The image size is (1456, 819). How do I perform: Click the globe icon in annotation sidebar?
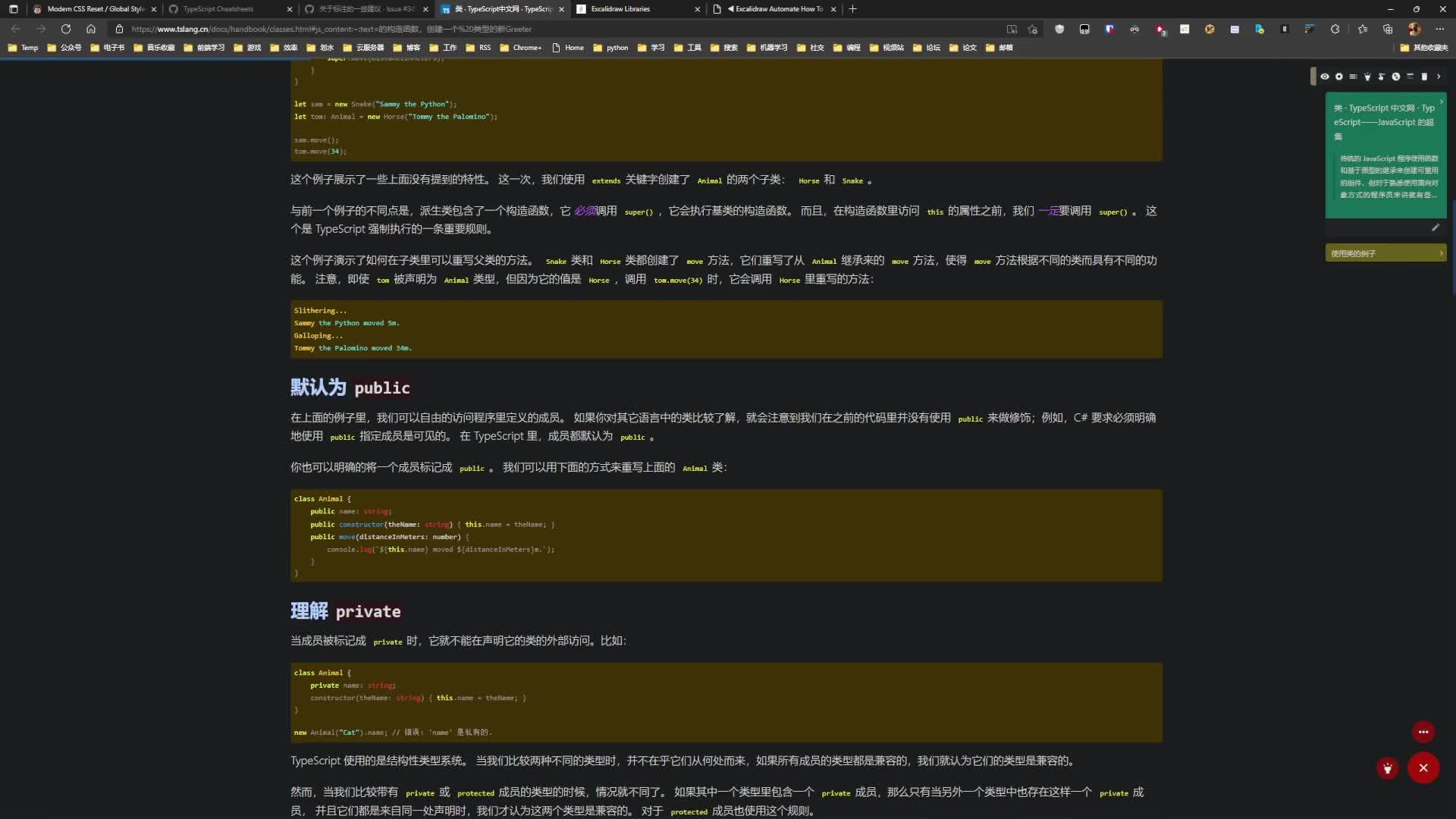point(1396,77)
